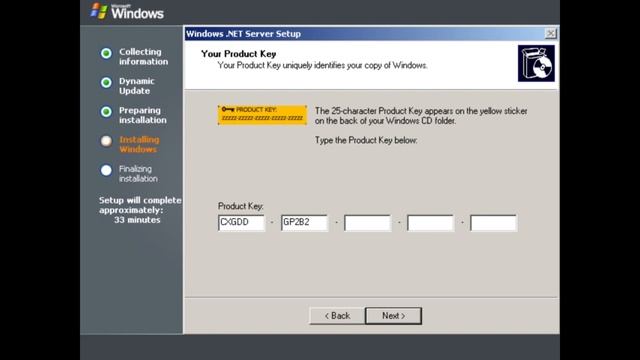
Task: Click the yellow product key sticker image
Action: pyautogui.click(x=262, y=115)
